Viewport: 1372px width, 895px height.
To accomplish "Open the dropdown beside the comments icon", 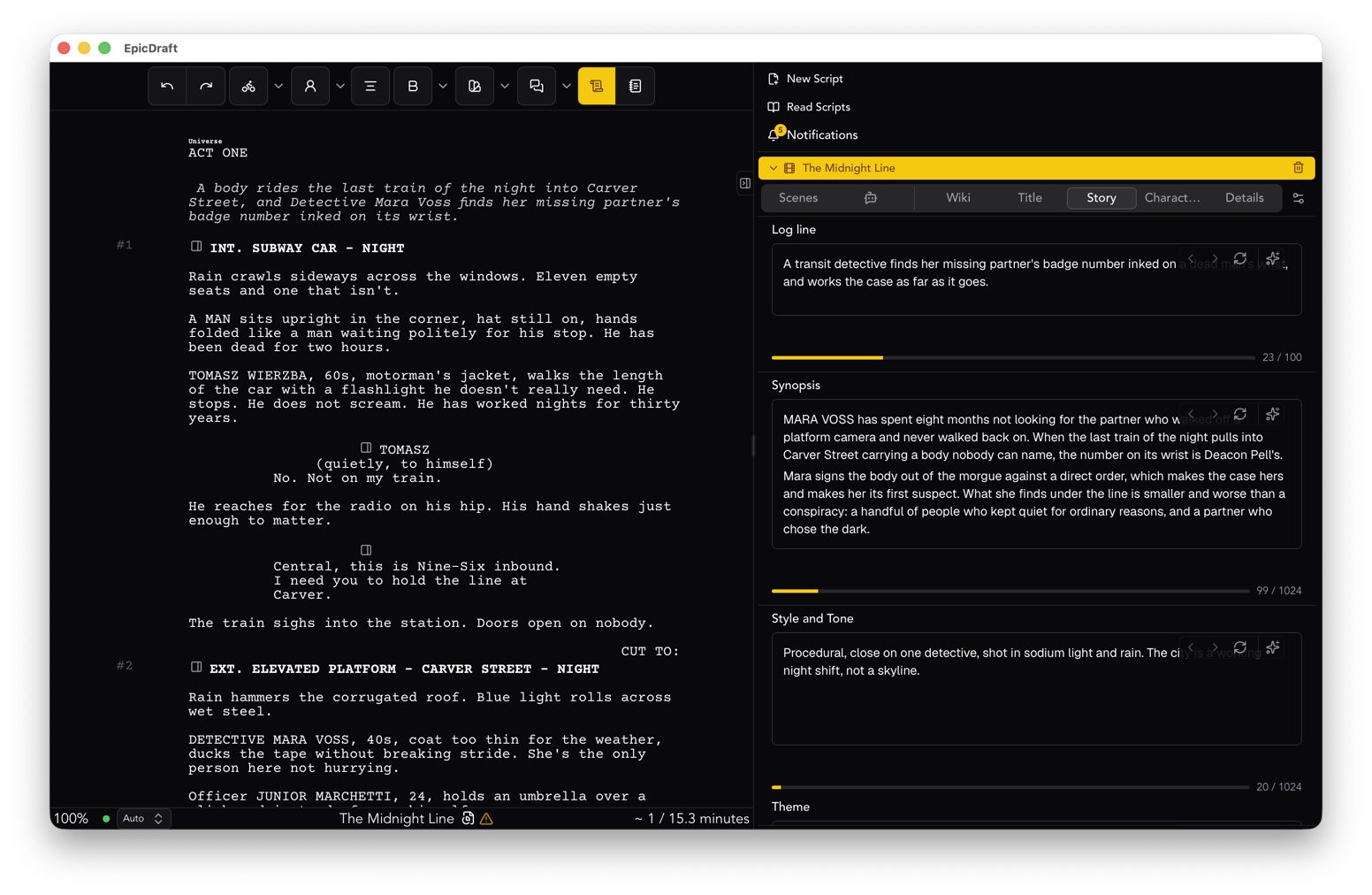I will [567, 87].
